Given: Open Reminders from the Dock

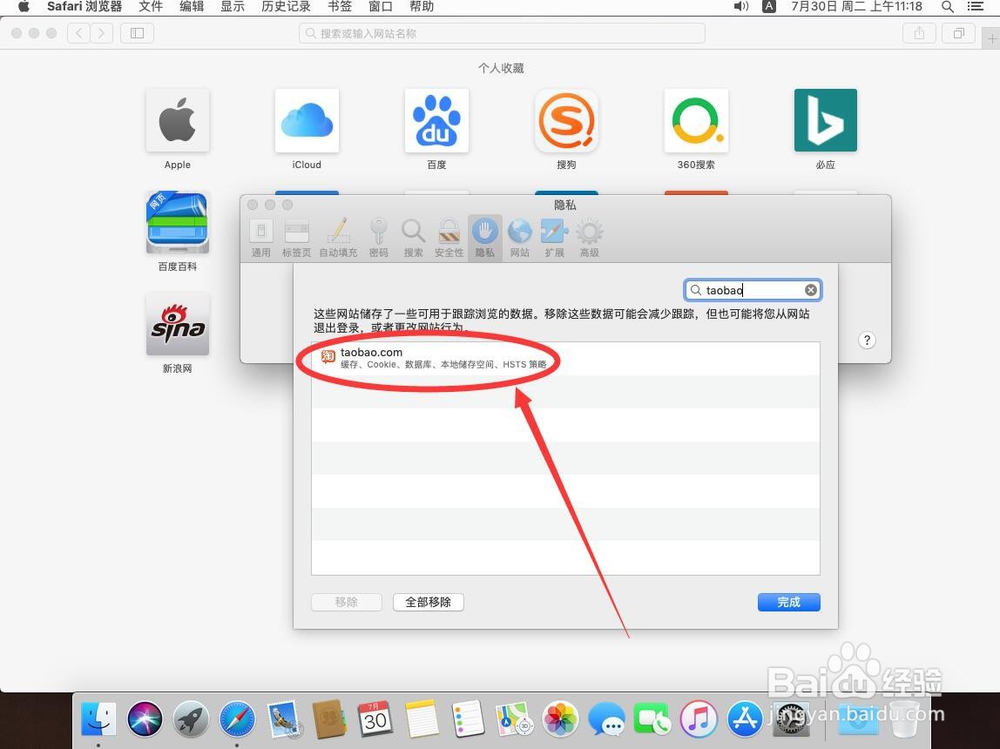Looking at the screenshot, I should click(467, 719).
